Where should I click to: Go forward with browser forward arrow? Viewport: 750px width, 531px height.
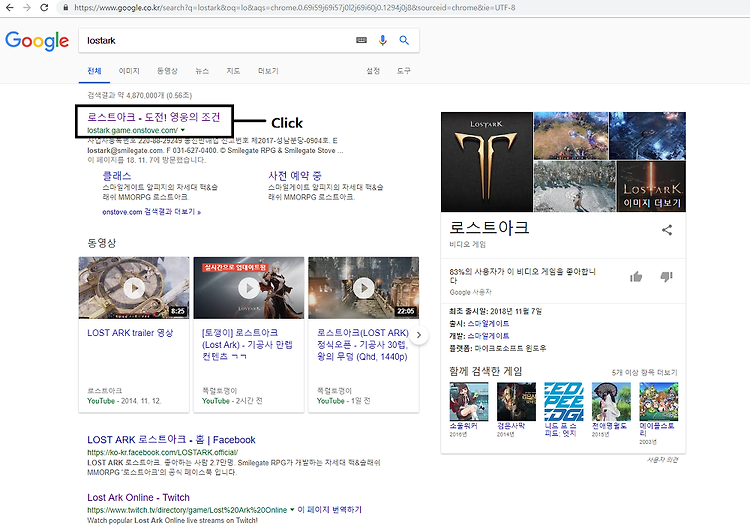27,8
